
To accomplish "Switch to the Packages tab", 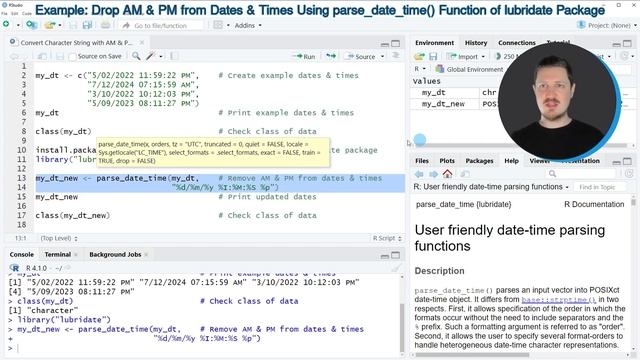I will pyautogui.click(x=479, y=161).
